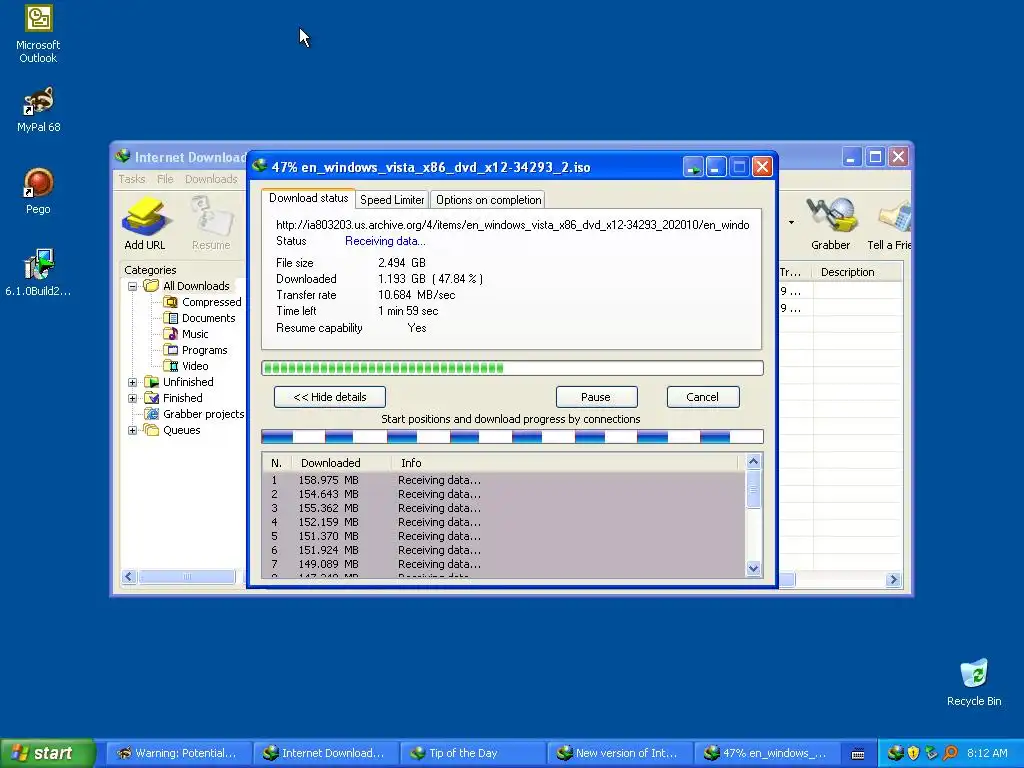Click the IDM icon in the system tray

[895, 753]
